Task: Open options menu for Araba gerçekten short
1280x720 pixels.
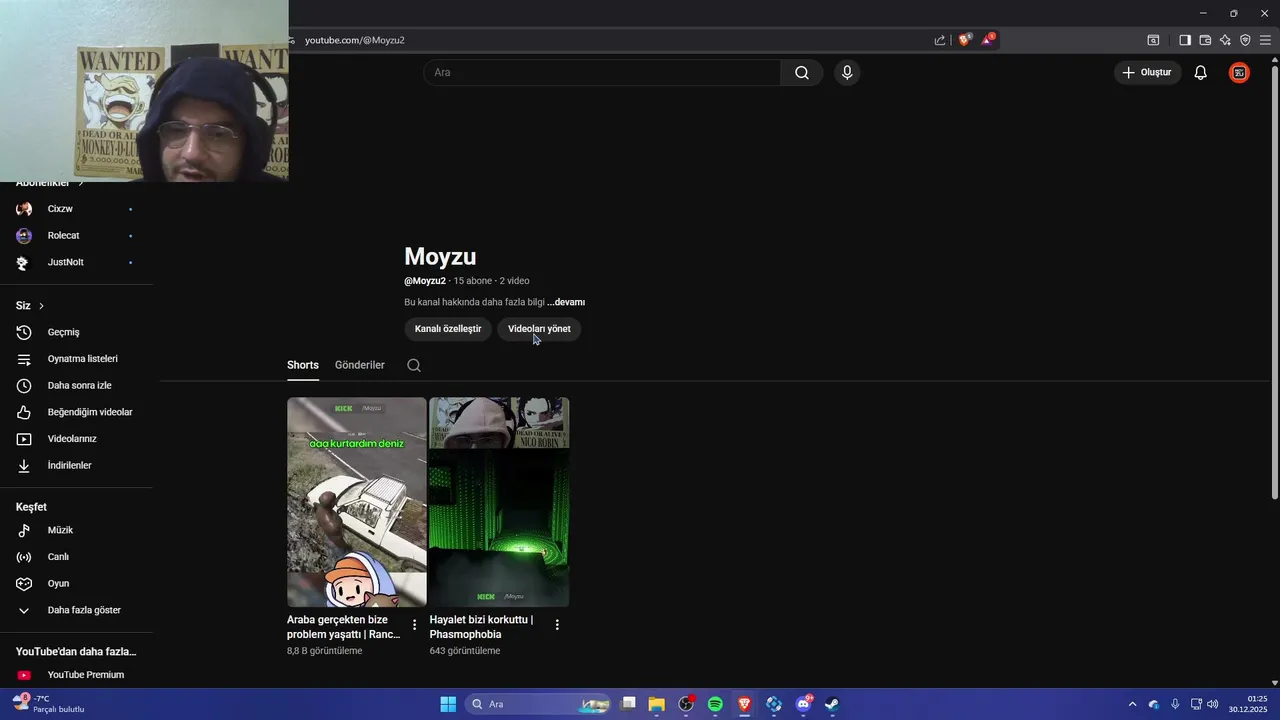Action: pyautogui.click(x=415, y=625)
